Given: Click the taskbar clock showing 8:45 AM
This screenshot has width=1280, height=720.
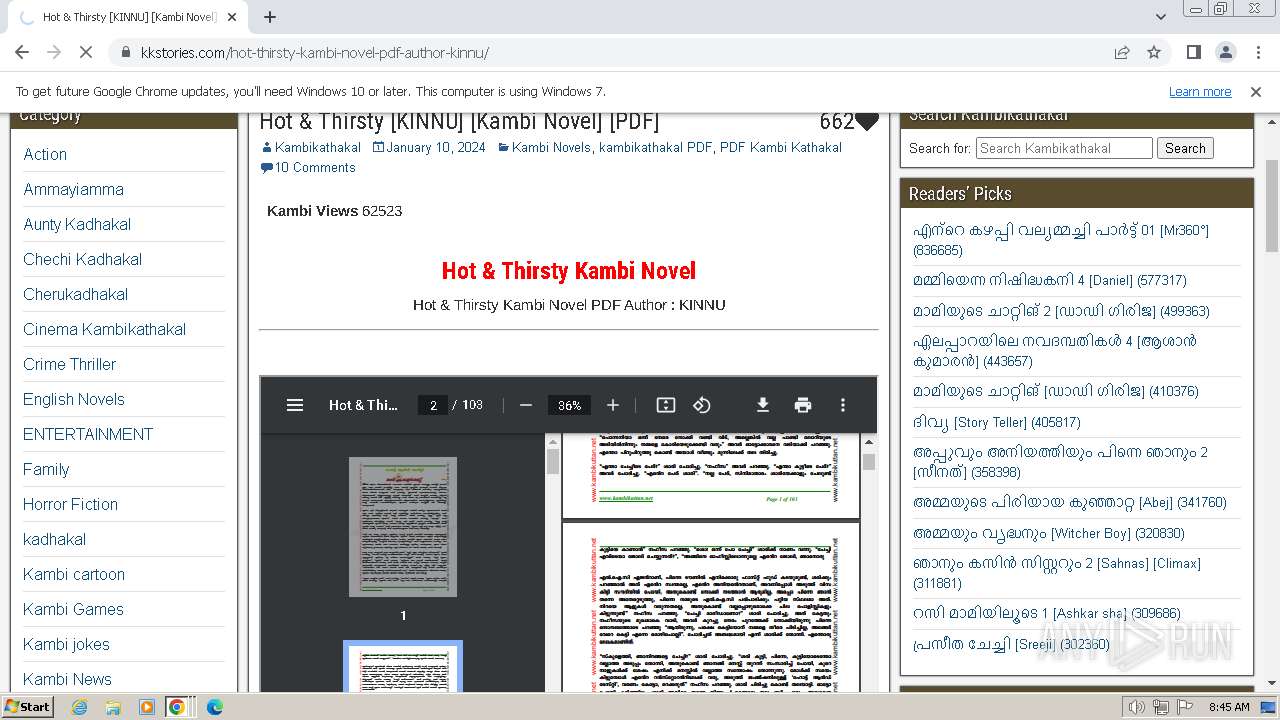Looking at the screenshot, I should tap(1229, 707).
